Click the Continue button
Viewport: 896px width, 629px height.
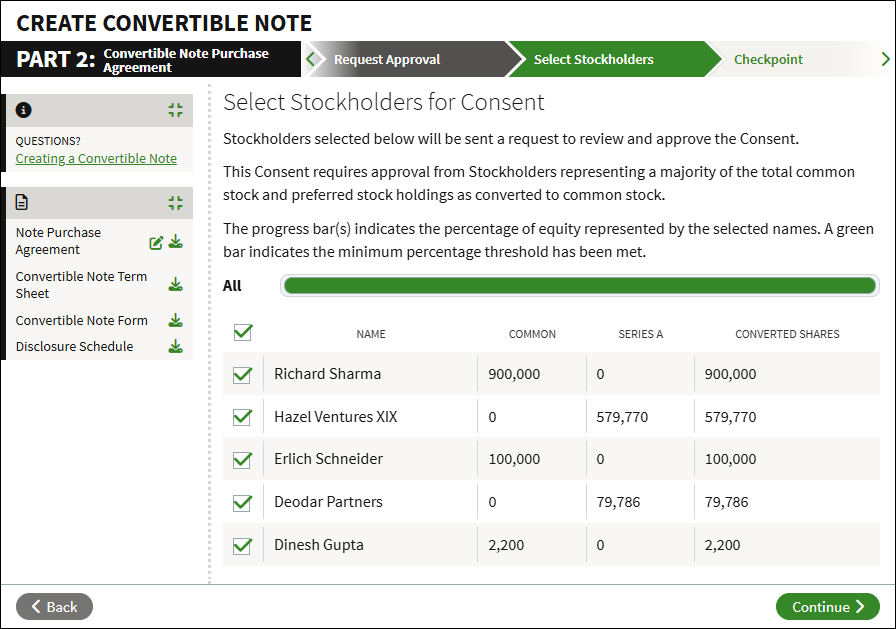coord(827,607)
